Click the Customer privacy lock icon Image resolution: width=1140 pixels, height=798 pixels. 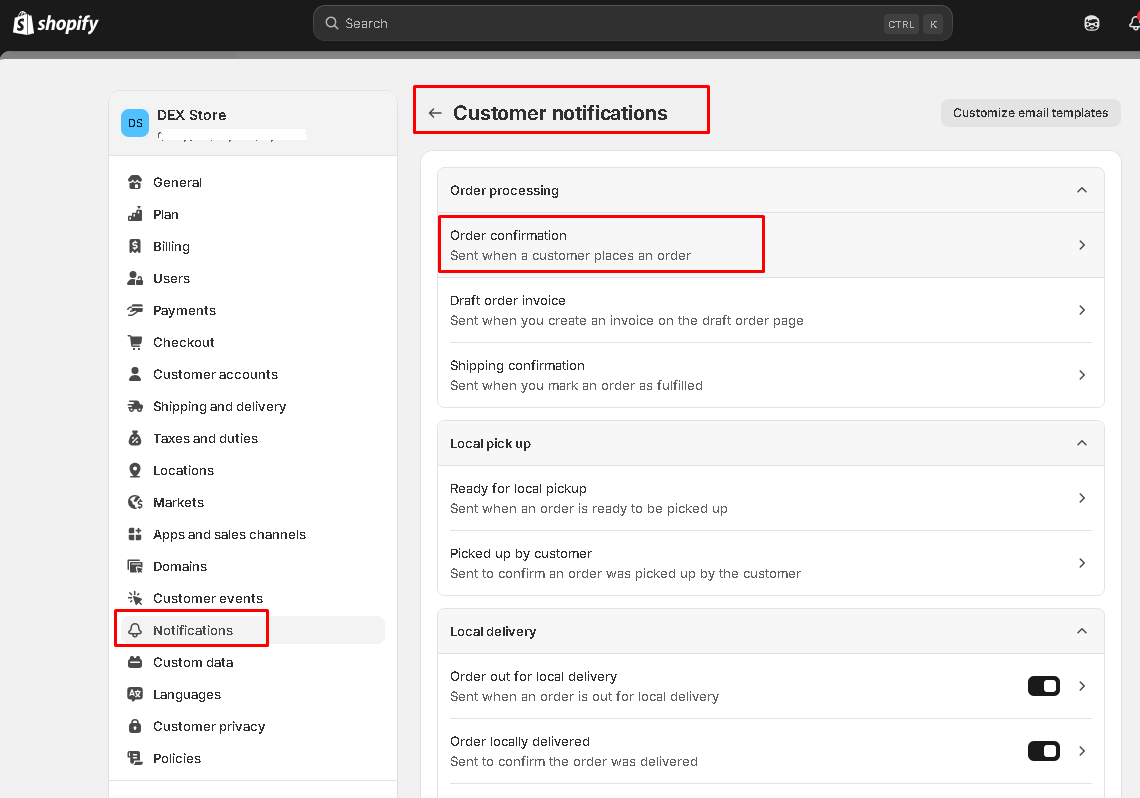pyautogui.click(x=135, y=726)
